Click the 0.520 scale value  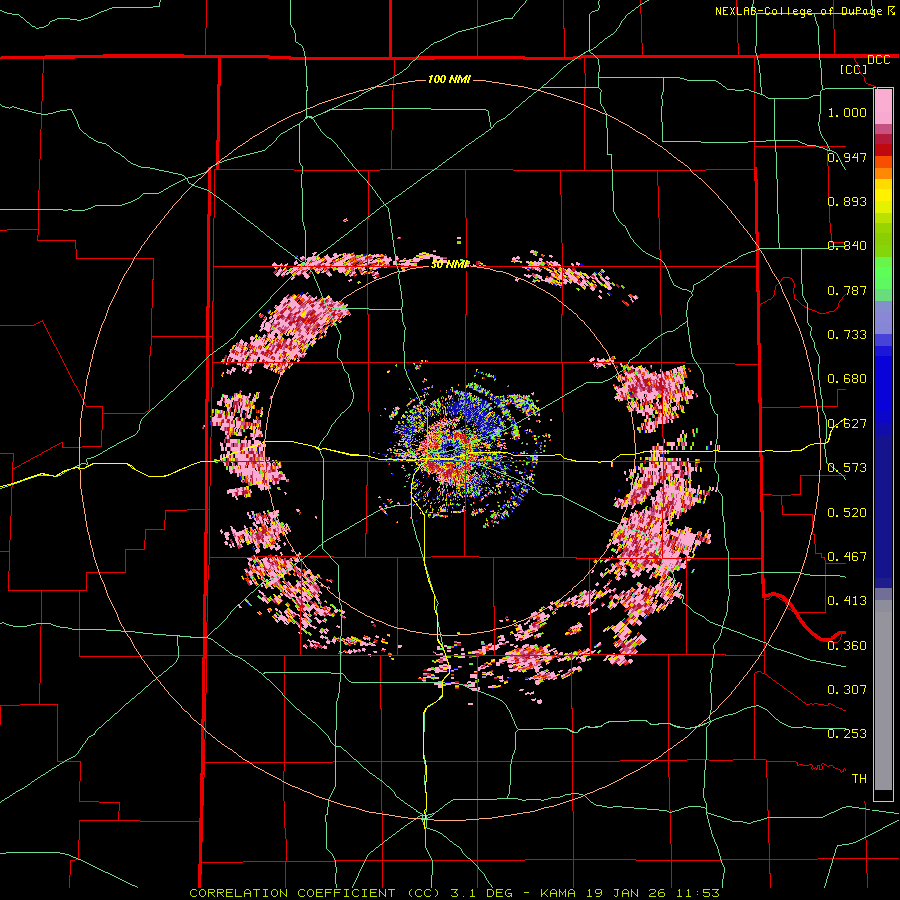coord(847,513)
